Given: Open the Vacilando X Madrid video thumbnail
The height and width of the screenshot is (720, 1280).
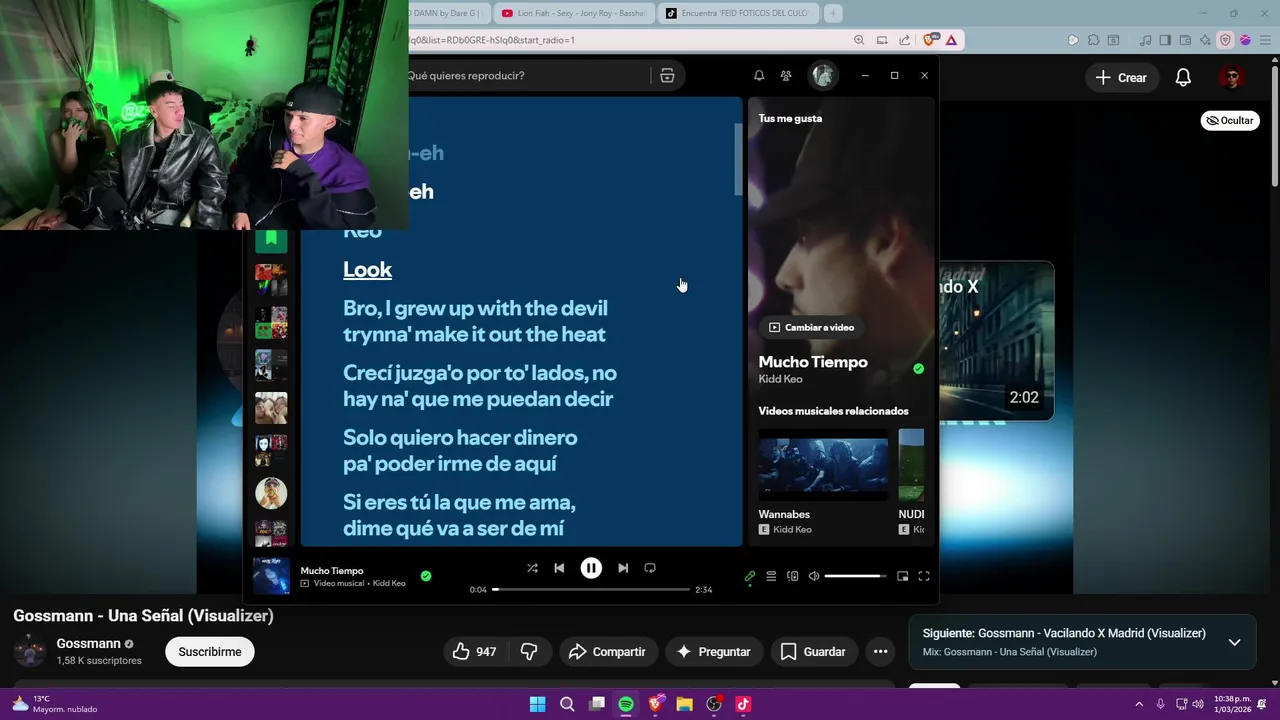Looking at the screenshot, I should (x=996, y=341).
